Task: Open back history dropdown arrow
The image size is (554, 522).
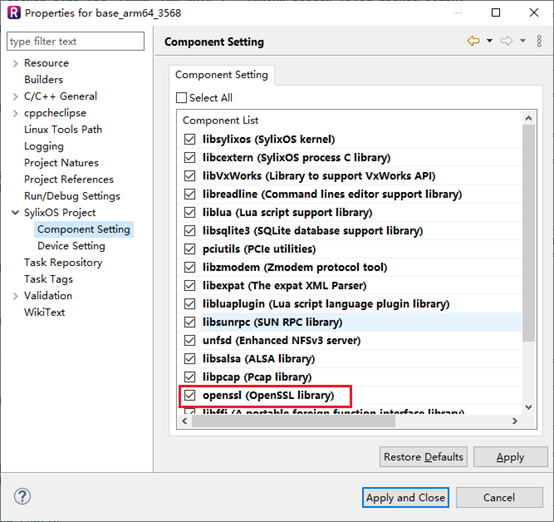Action: click(x=489, y=41)
